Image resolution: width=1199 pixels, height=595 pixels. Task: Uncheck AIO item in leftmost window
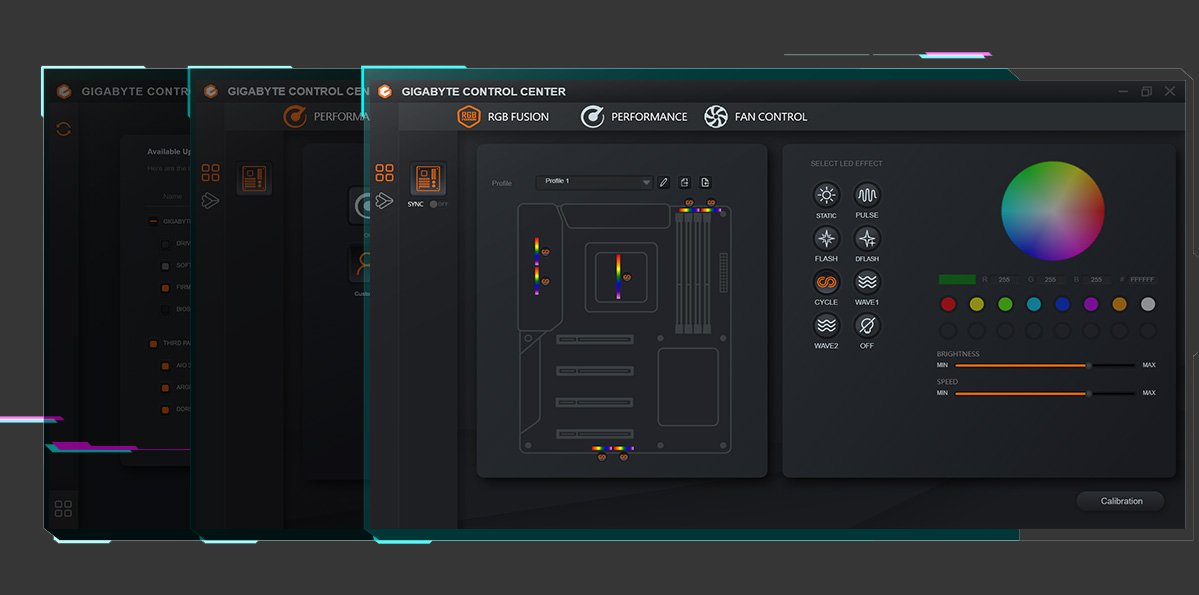pos(165,366)
